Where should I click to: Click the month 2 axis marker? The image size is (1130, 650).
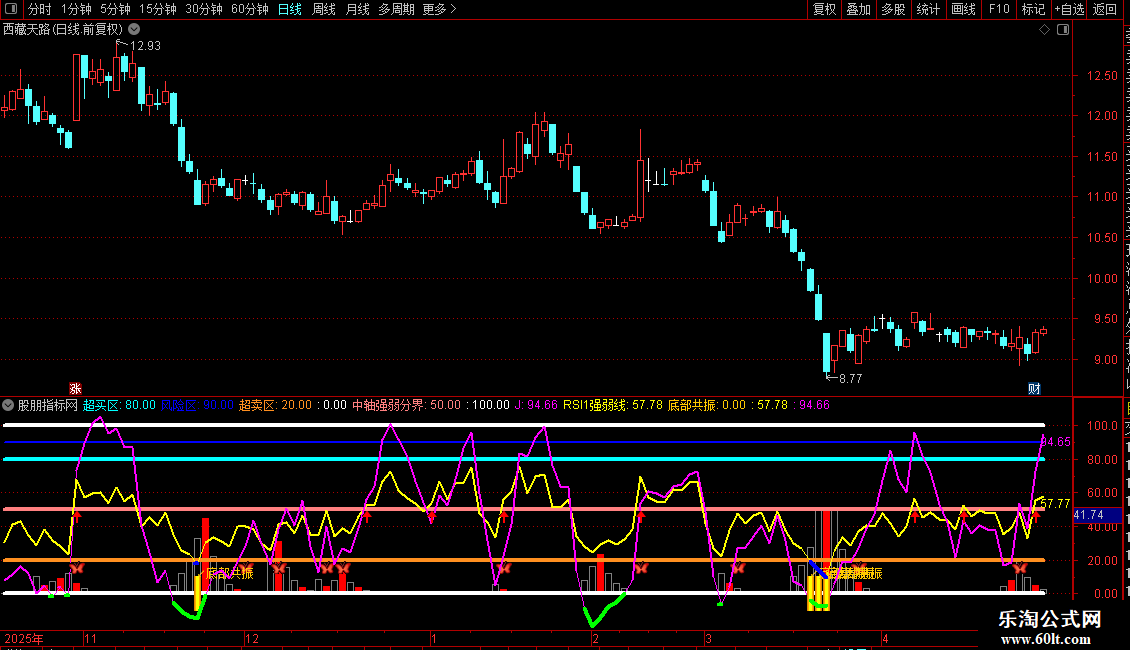tap(595, 638)
